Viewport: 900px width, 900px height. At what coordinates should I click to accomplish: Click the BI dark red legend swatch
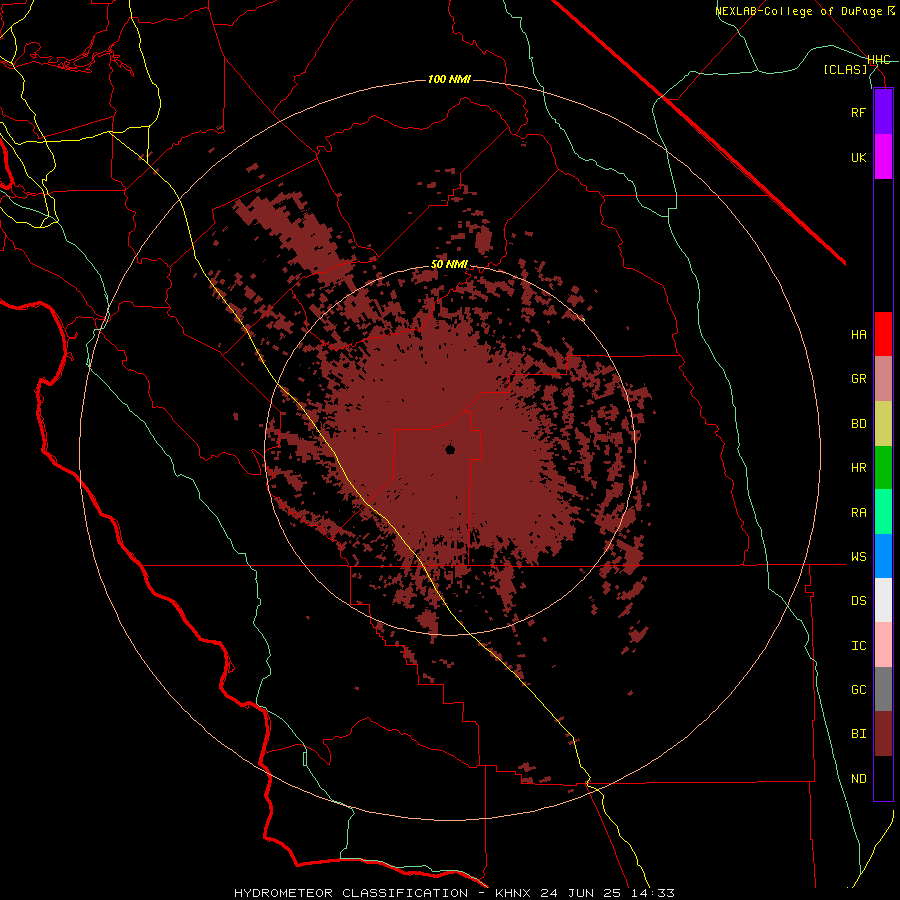click(883, 734)
